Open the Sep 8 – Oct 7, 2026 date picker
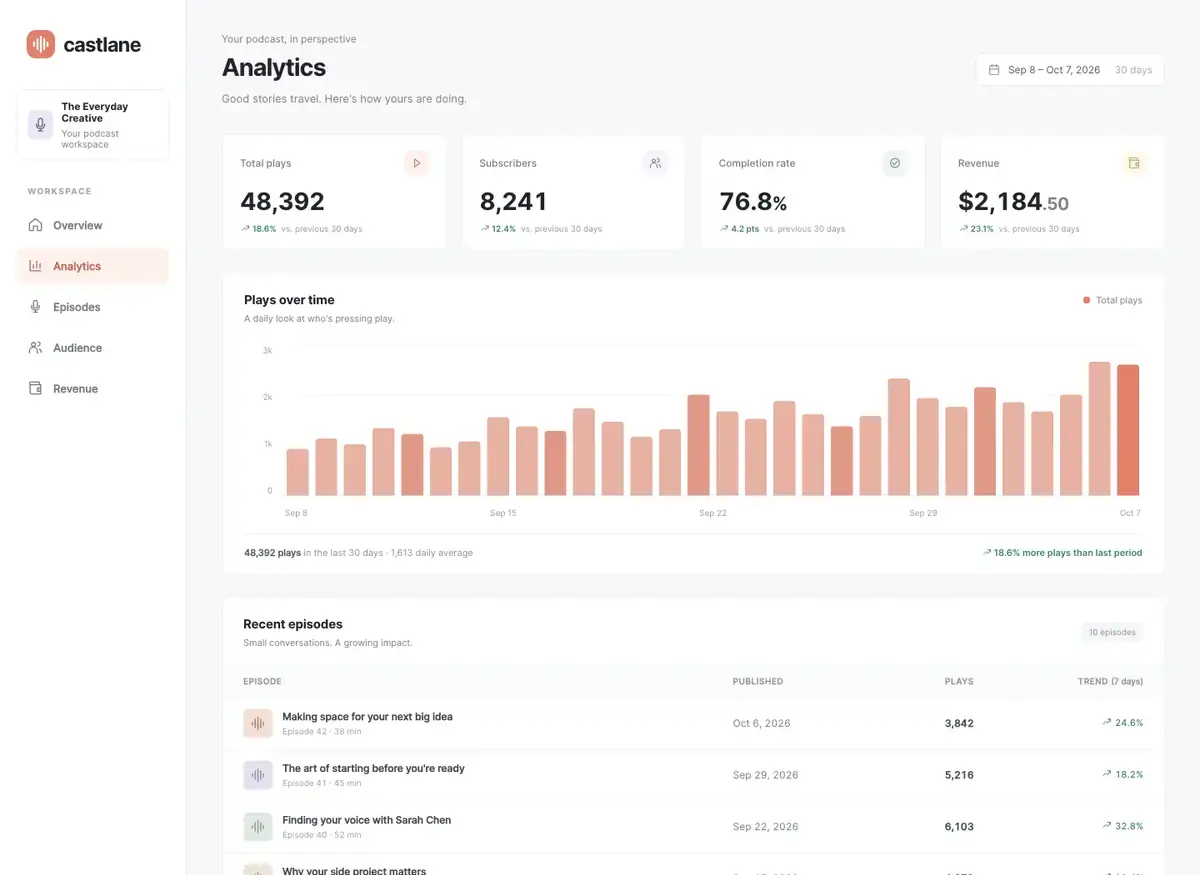 coord(1069,70)
